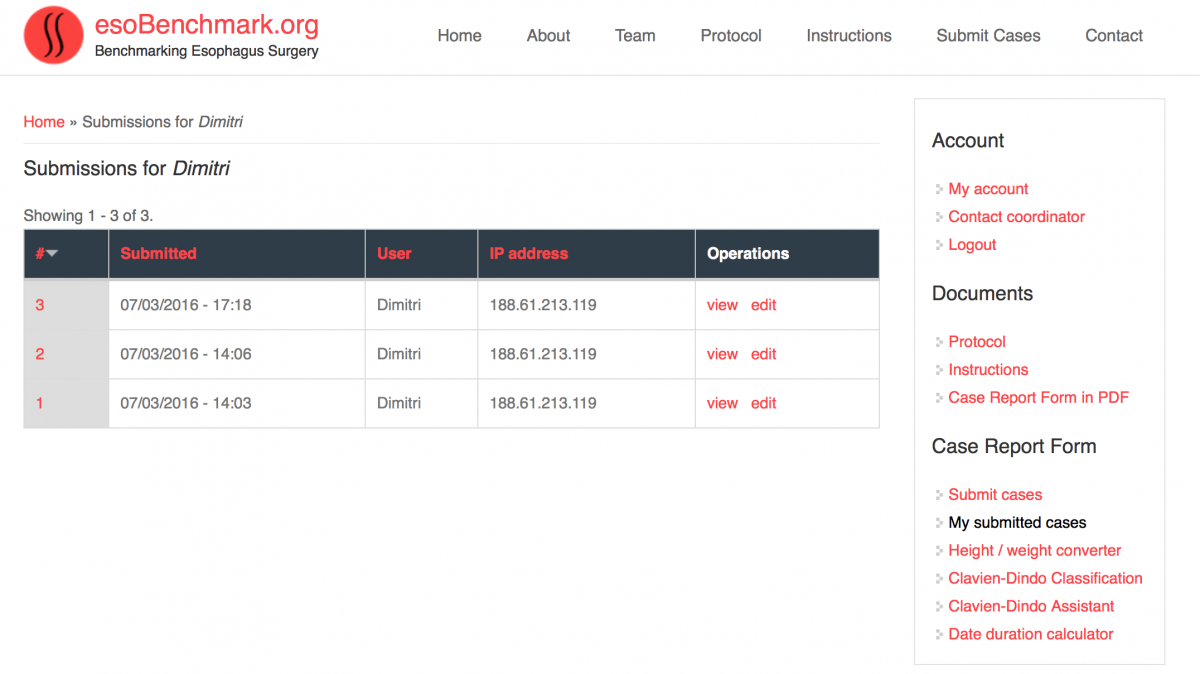1200x674 pixels.
Task: Edit the submission from 14:03
Action: tap(763, 403)
